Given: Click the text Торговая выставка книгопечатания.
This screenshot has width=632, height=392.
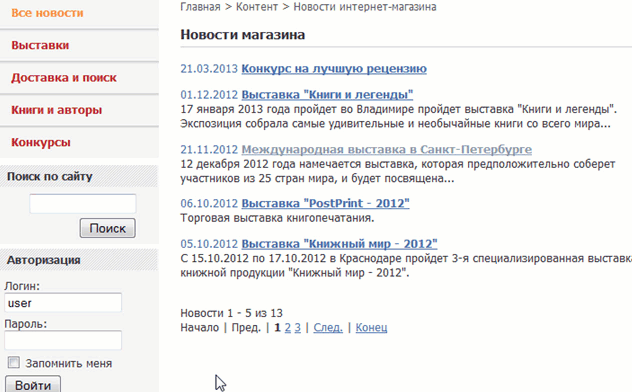Looking at the screenshot, I should 277,218.
